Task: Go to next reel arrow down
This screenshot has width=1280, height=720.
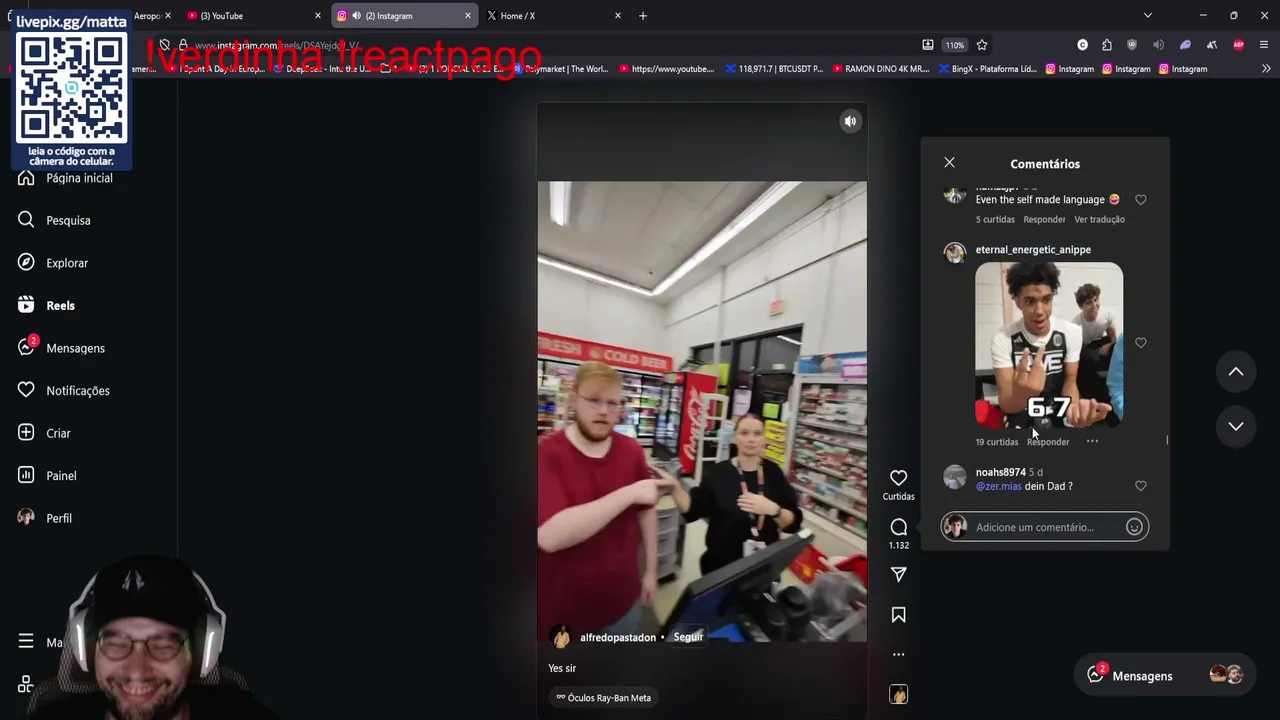Action: click(x=1236, y=426)
